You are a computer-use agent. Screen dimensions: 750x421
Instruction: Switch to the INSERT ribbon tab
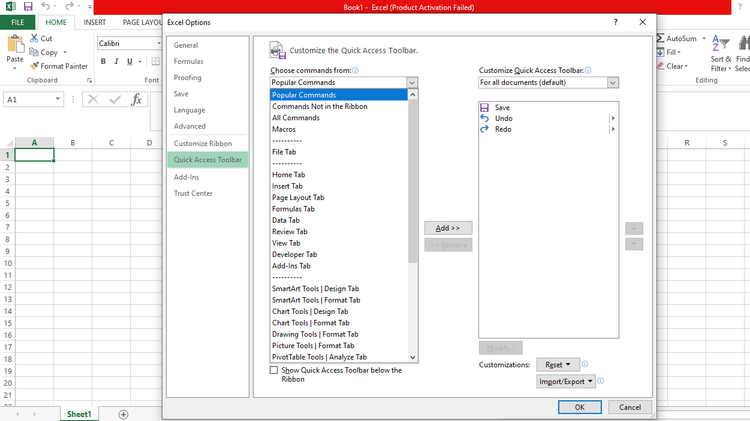click(95, 22)
